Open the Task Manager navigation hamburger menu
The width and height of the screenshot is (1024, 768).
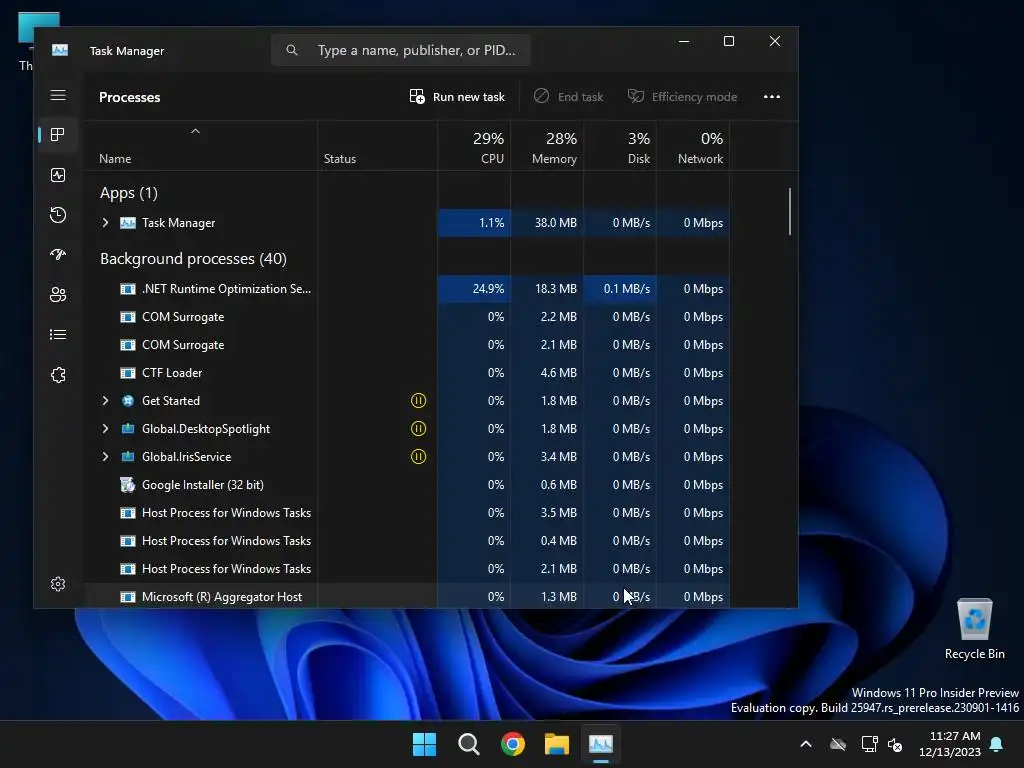[58, 95]
